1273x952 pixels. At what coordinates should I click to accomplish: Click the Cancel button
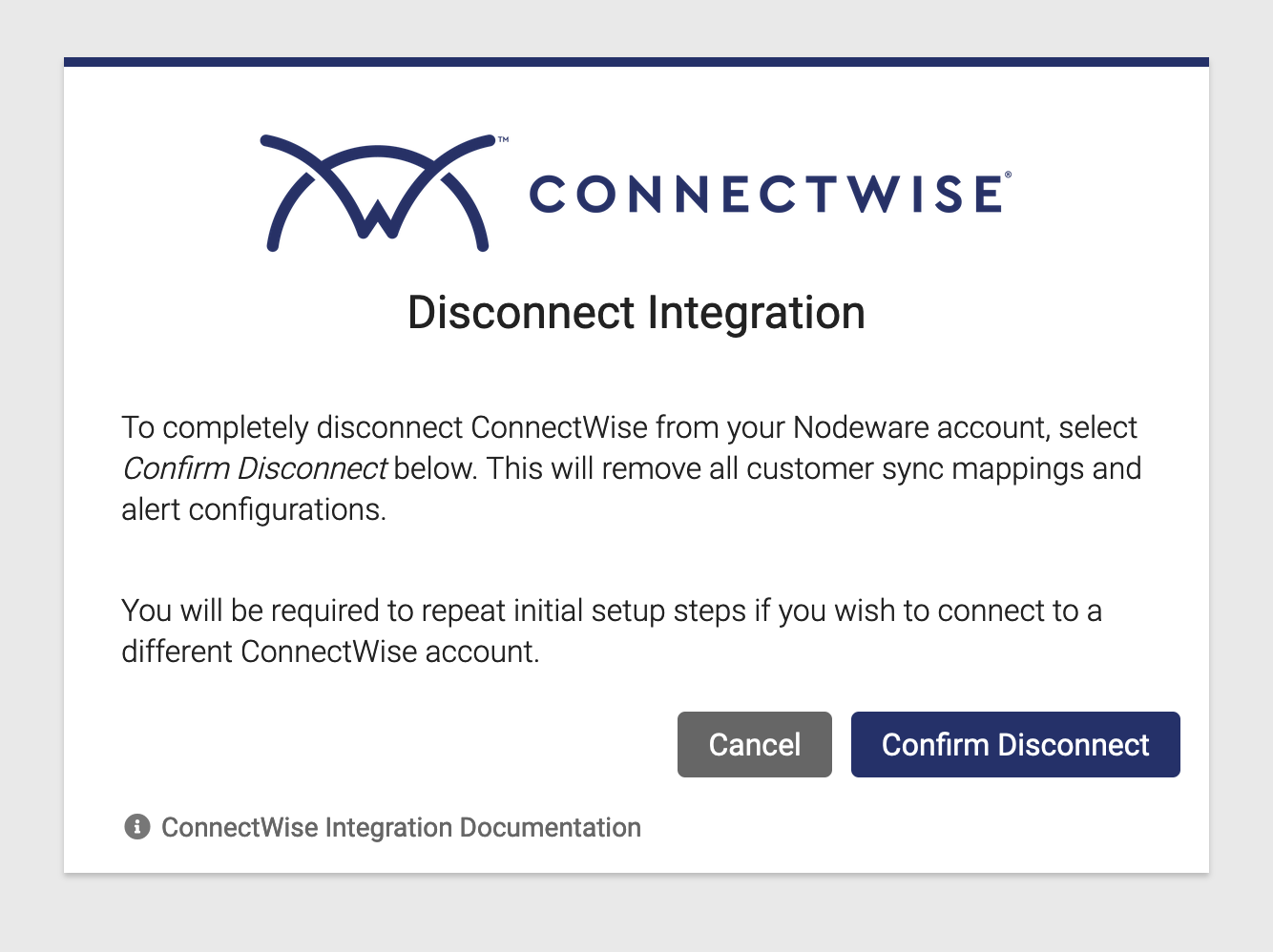pyautogui.click(x=754, y=744)
